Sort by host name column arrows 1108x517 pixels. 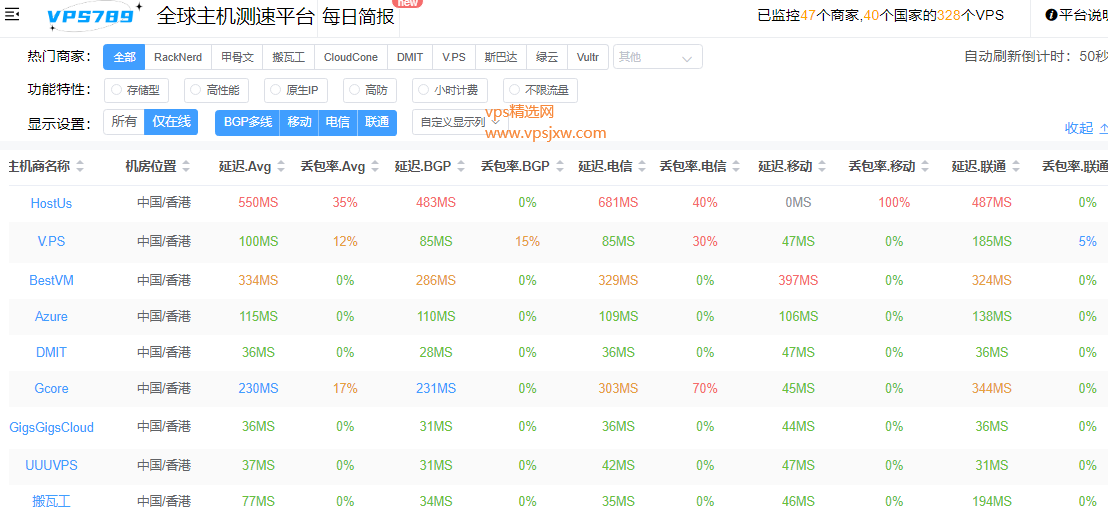(x=80, y=167)
